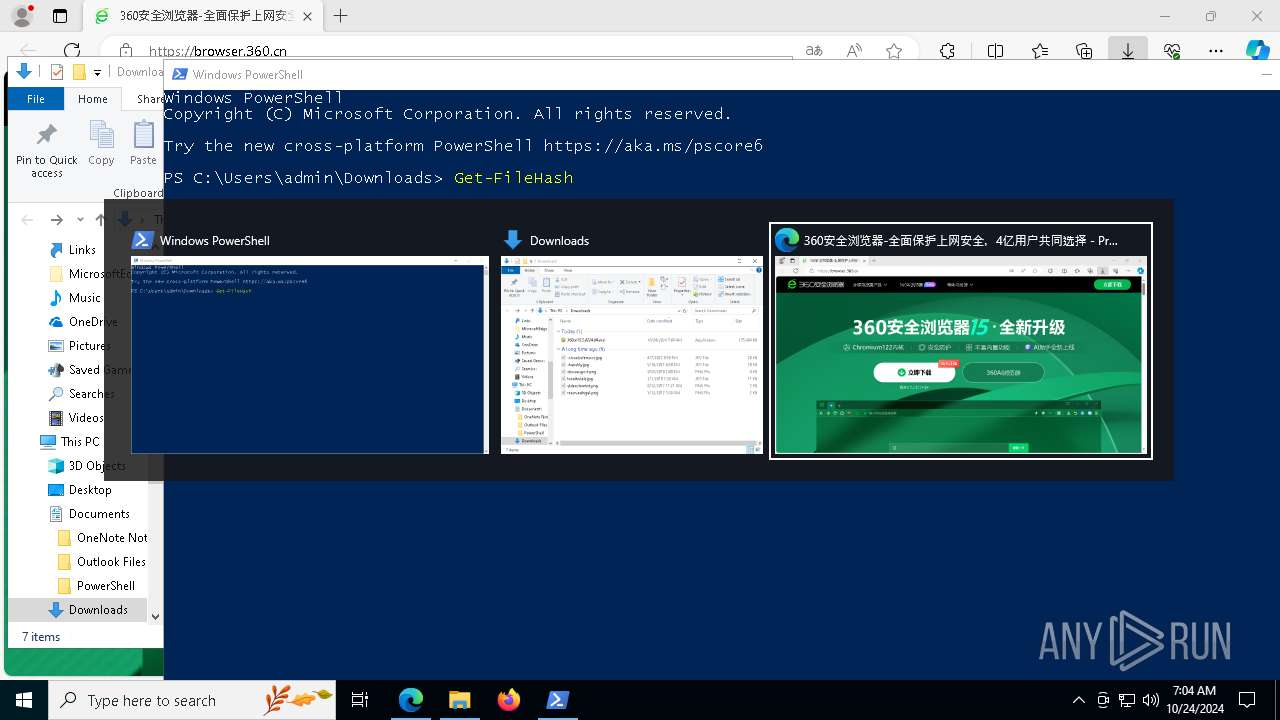Viewport: 1280px width, 720px height.
Task: Refresh the browser page
Action: tap(71, 51)
